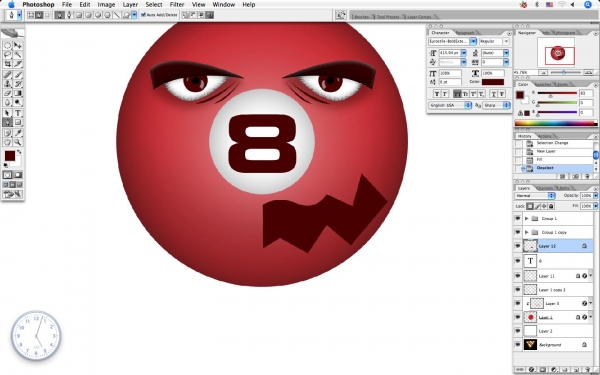Viewport: 600px width, 375px height.
Task: Open the layer blending mode dropdown
Action: [535, 196]
